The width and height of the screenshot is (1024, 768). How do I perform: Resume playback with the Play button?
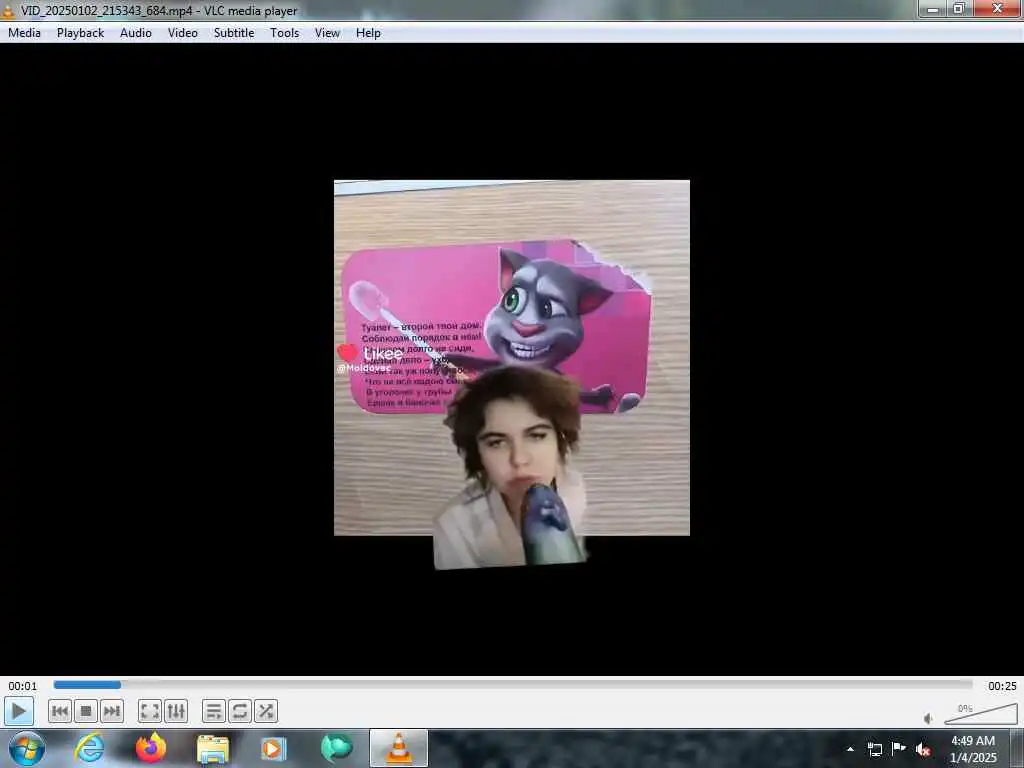pos(19,711)
